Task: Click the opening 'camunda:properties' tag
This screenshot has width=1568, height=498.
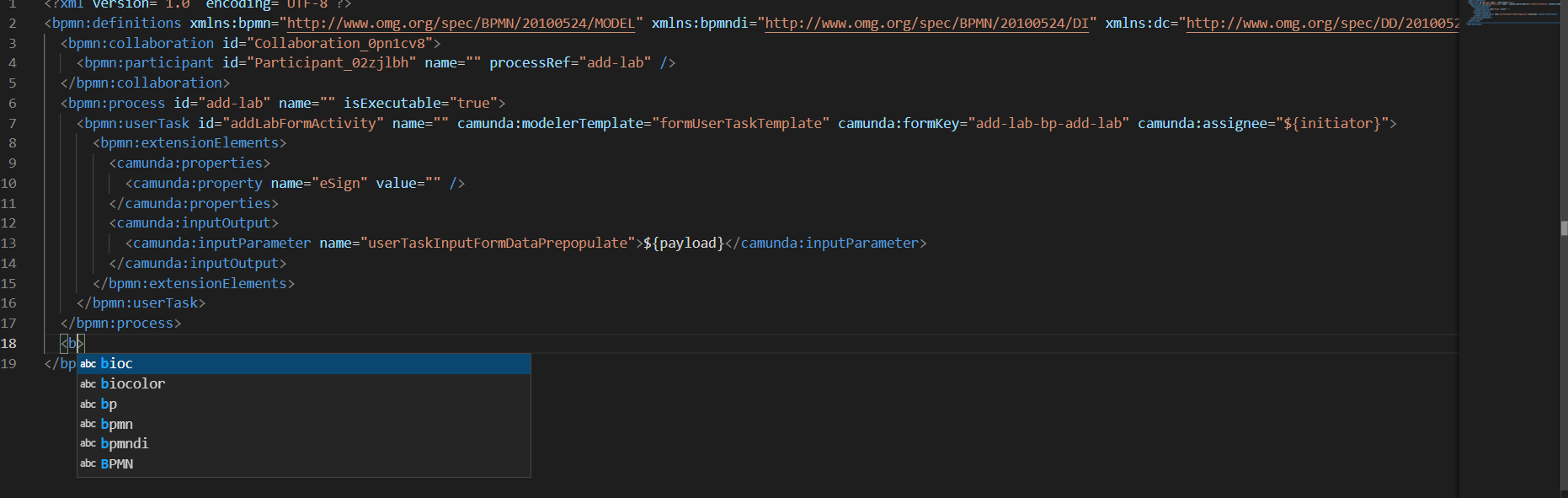Action: [x=189, y=163]
